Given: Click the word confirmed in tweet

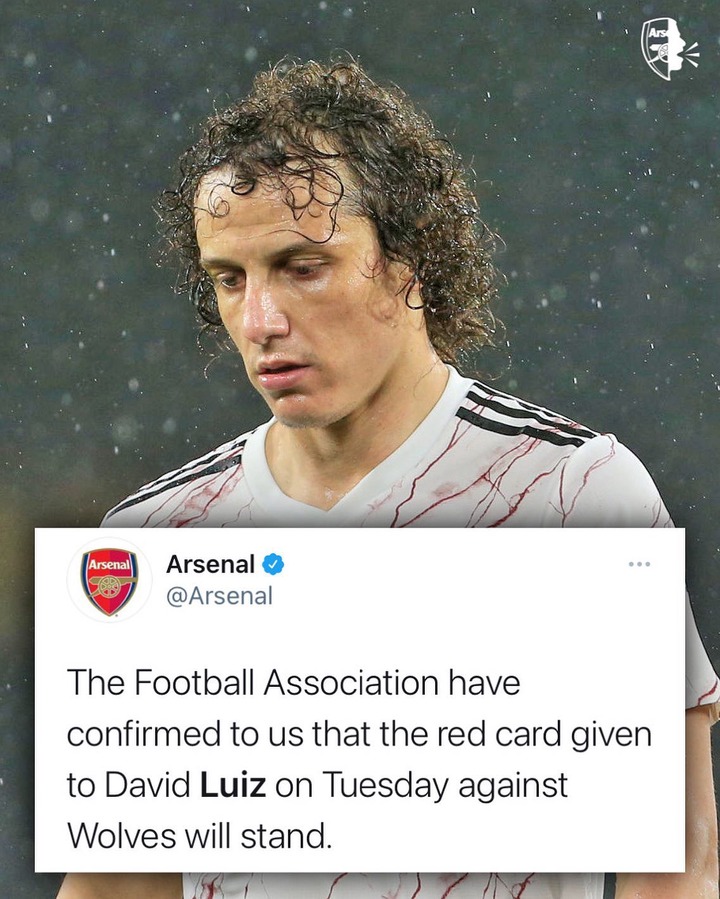Looking at the screenshot, I should pos(144,734).
